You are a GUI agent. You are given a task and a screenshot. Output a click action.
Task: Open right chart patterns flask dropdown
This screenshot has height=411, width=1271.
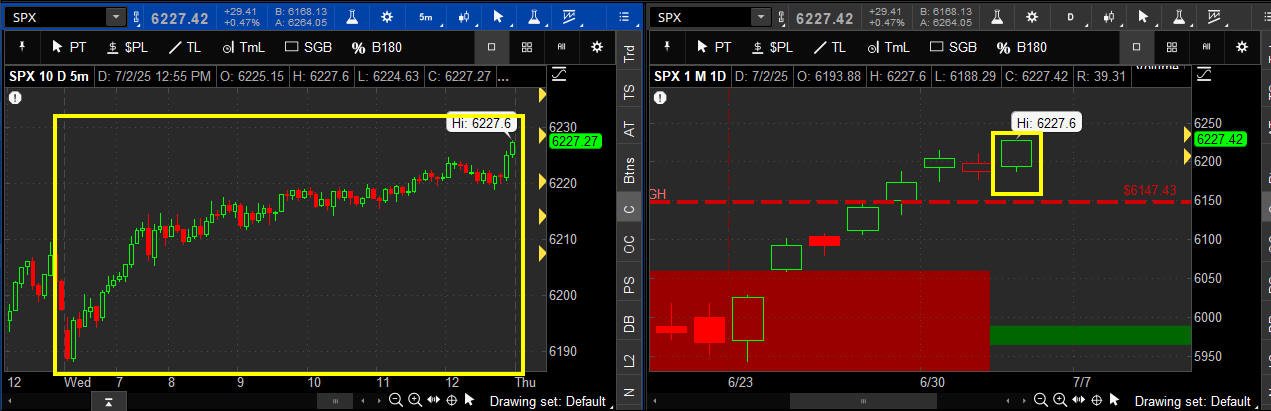pyautogui.click(x=1180, y=17)
